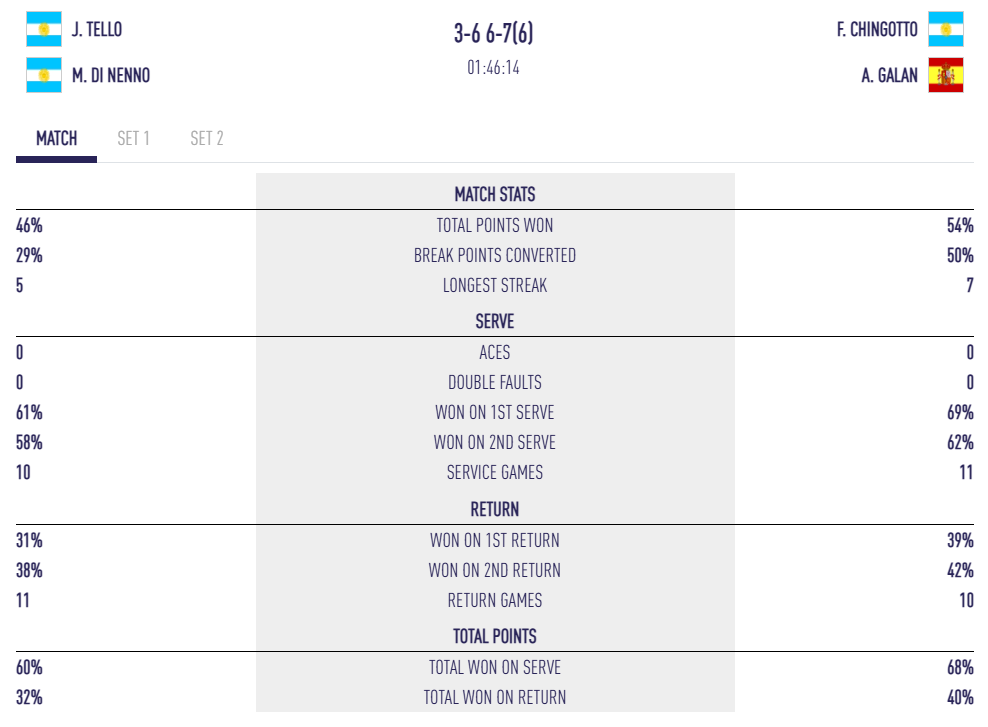
Task: Click the Won on 1st Serve label
Action: [x=495, y=413]
